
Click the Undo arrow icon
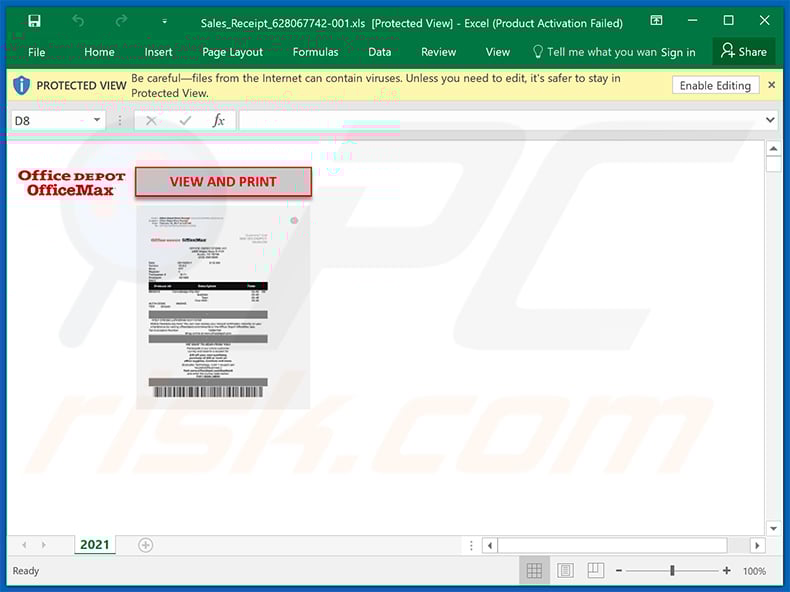click(78, 21)
